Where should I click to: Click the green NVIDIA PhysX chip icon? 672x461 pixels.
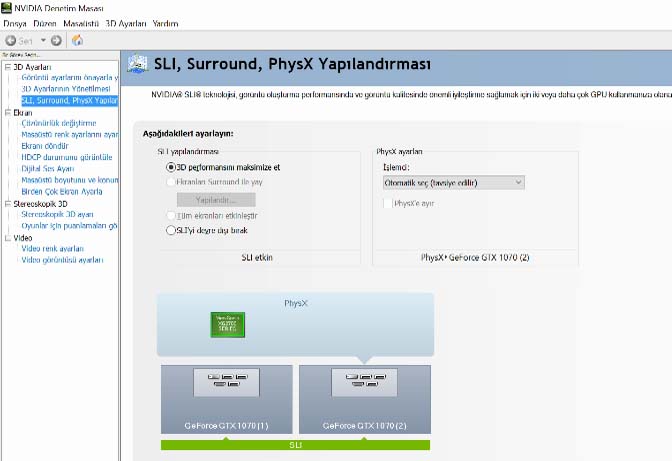point(226,324)
